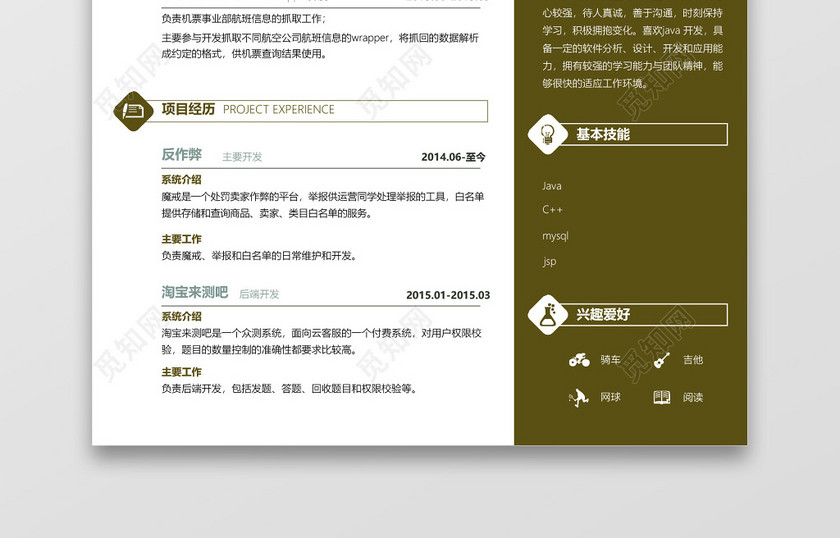Click the project experience diamond icon
Image resolution: width=840 pixels, height=538 pixels.
[x=133, y=111]
